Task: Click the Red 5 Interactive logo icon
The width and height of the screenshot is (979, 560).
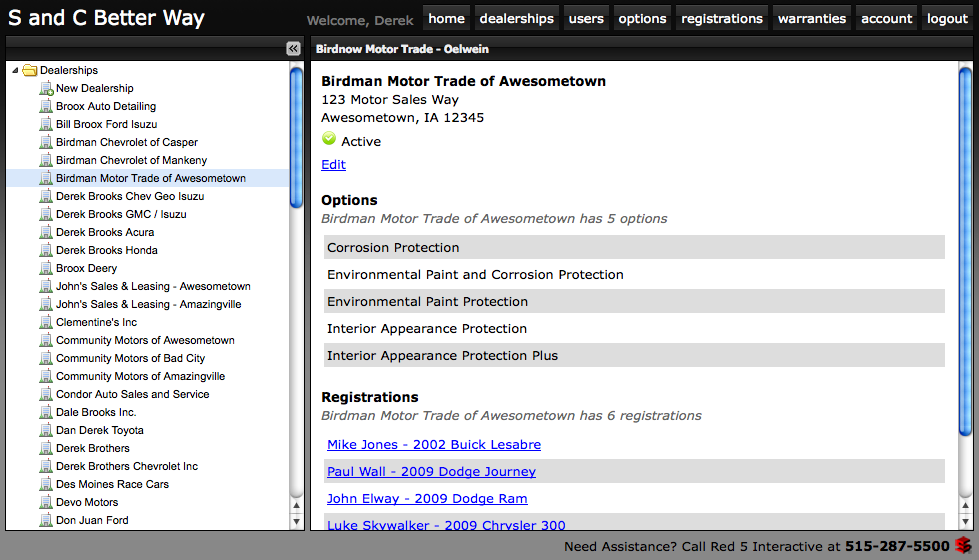Action: [x=962, y=546]
